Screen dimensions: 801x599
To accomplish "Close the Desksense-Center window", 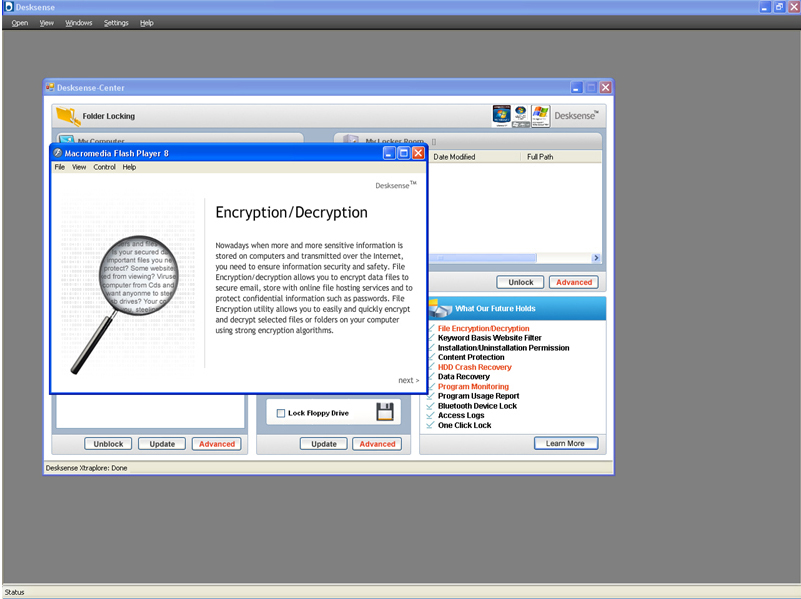I will click(605, 87).
